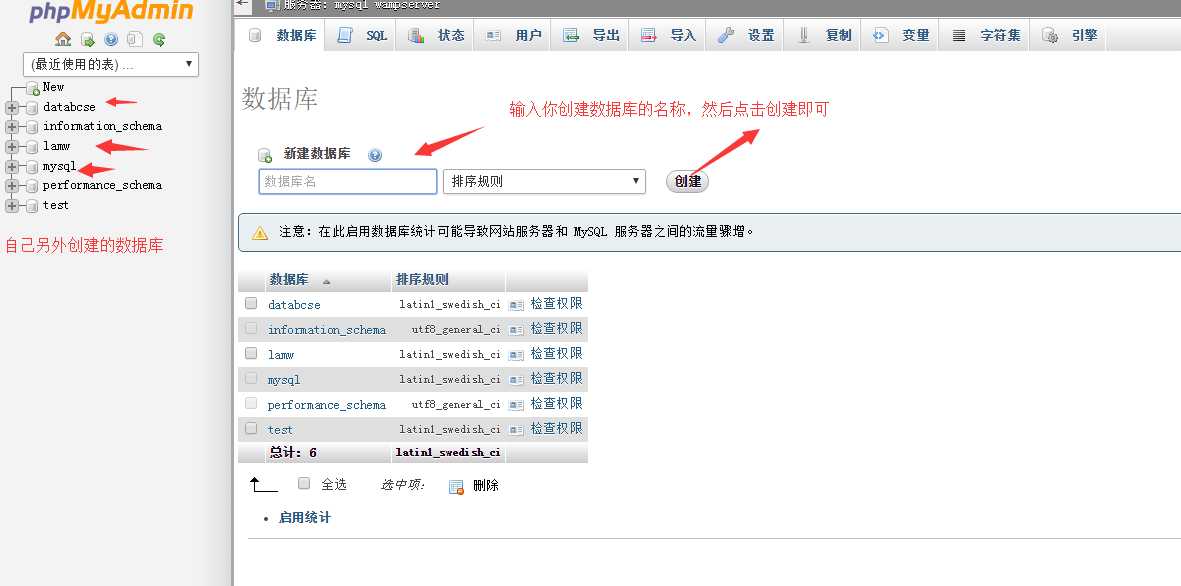Click the help icon beside 新建数据库

(375, 155)
